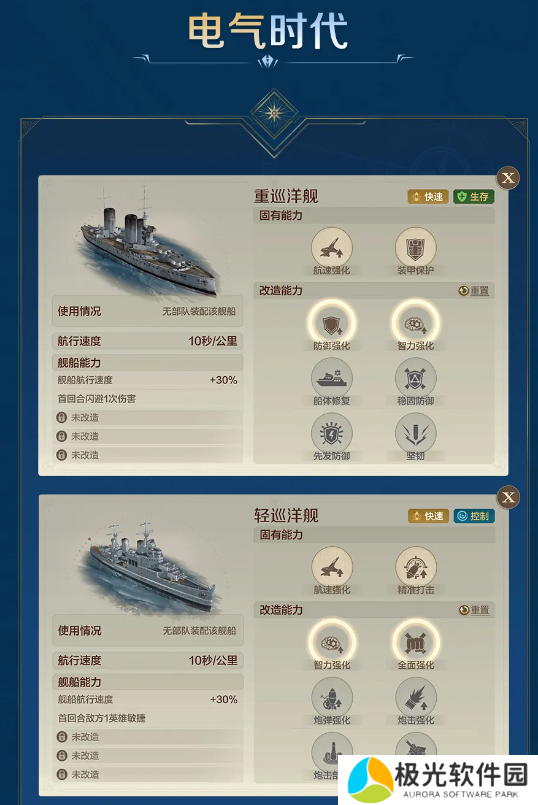Click 重置 link for 重巡洋舰 upgrades

473,291
